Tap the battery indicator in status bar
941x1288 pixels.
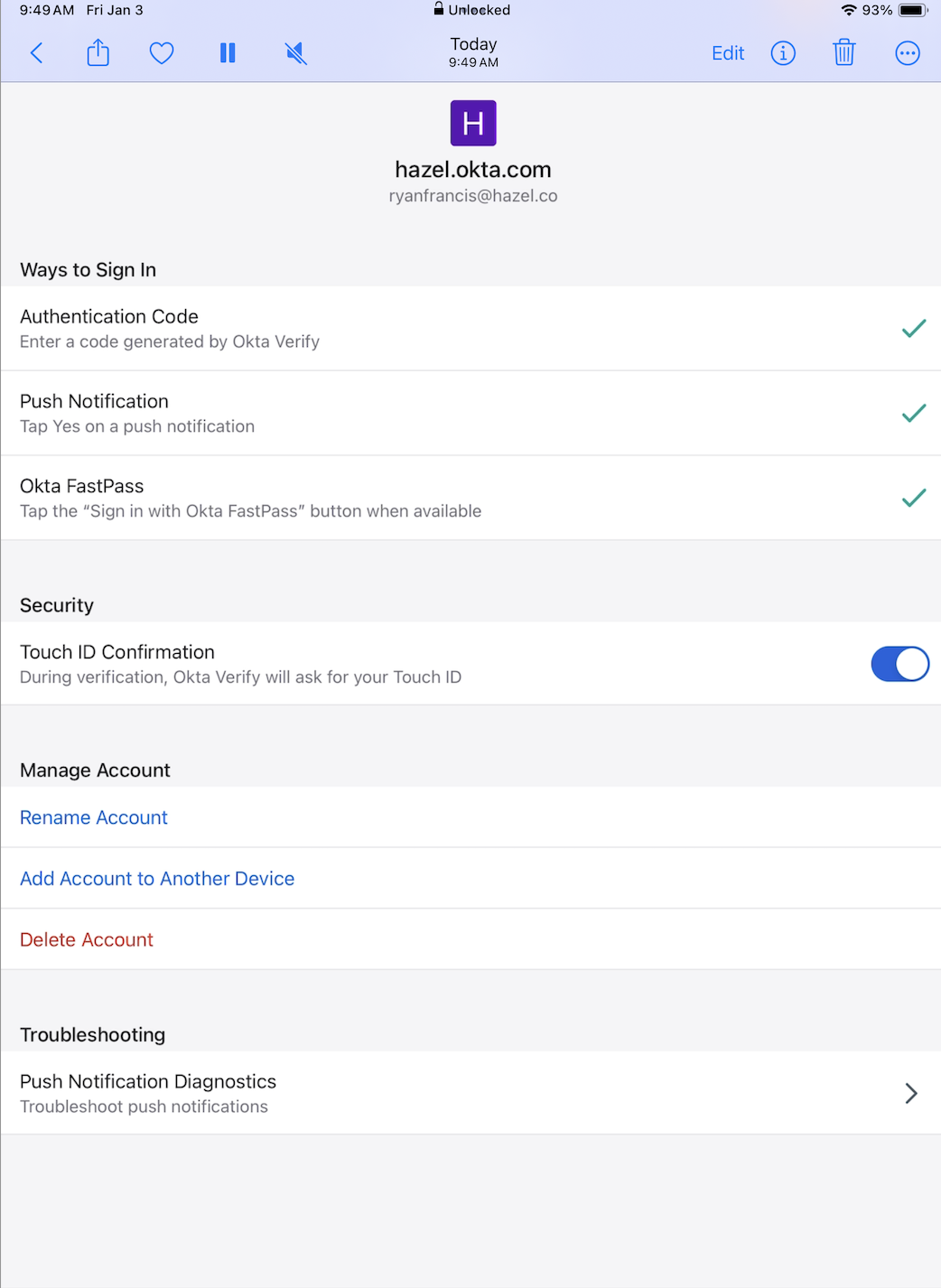tap(912, 10)
